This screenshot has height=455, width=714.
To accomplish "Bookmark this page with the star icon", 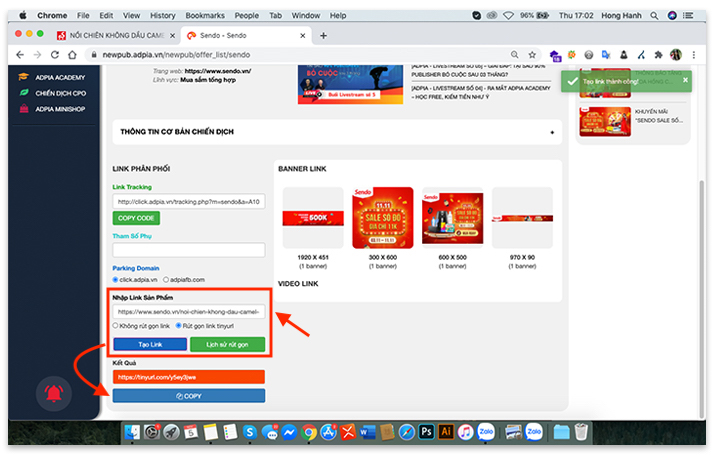I will (x=532, y=55).
